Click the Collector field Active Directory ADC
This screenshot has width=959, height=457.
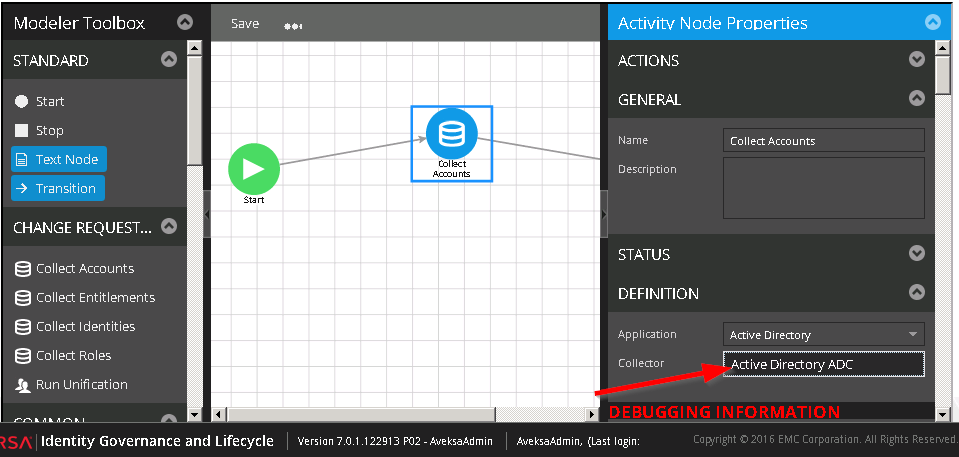(823, 364)
